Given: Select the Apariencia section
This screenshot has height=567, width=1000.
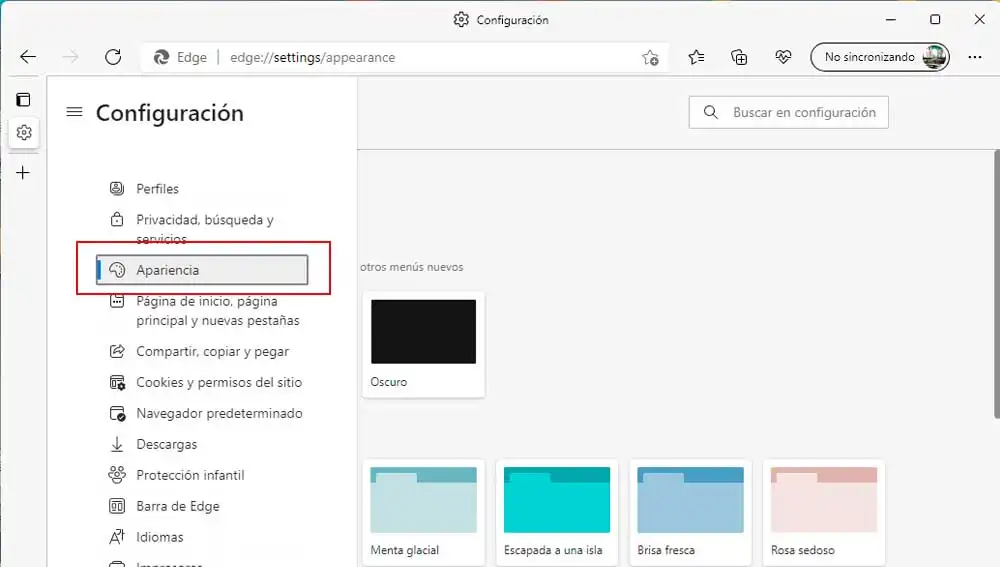Looking at the screenshot, I should pyautogui.click(x=202, y=270).
